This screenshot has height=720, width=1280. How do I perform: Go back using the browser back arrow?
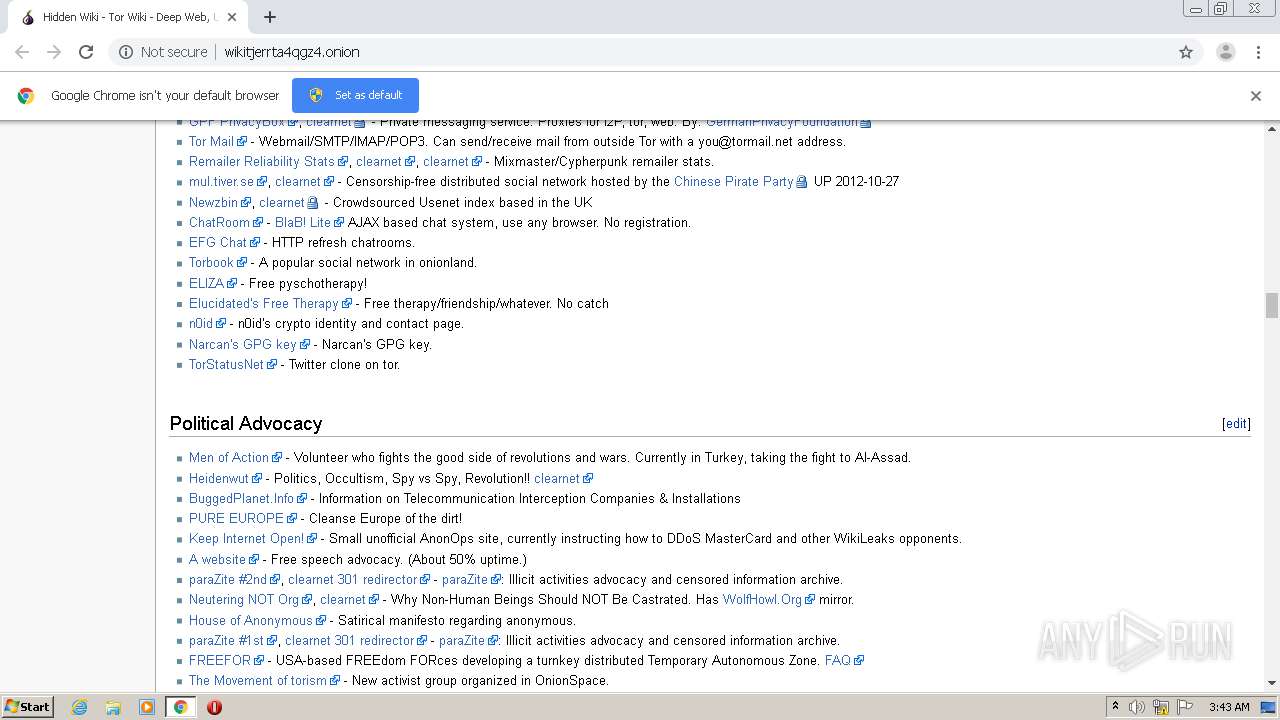(22, 52)
